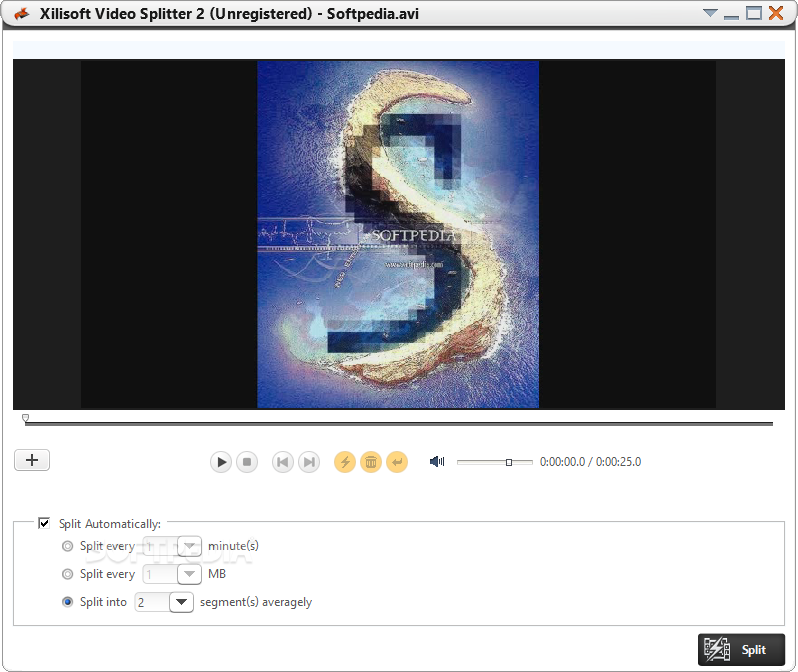This screenshot has width=798, height=672.
Task: Click the orange return arrow icon
Action: pyautogui.click(x=397, y=462)
